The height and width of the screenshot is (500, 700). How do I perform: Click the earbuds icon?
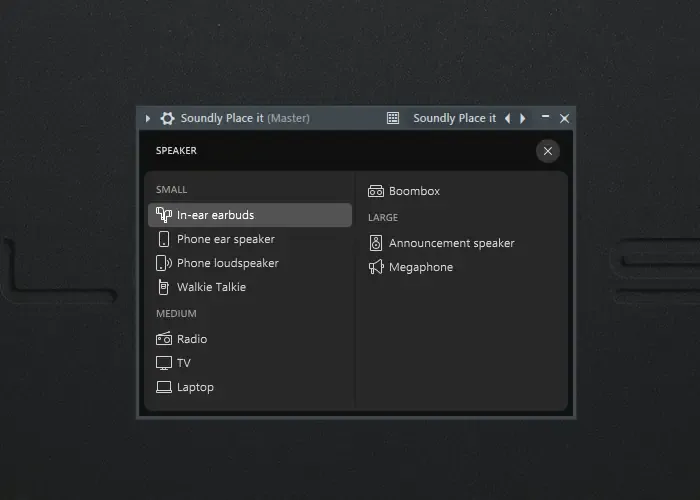pyautogui.click(x=164, y=215)
